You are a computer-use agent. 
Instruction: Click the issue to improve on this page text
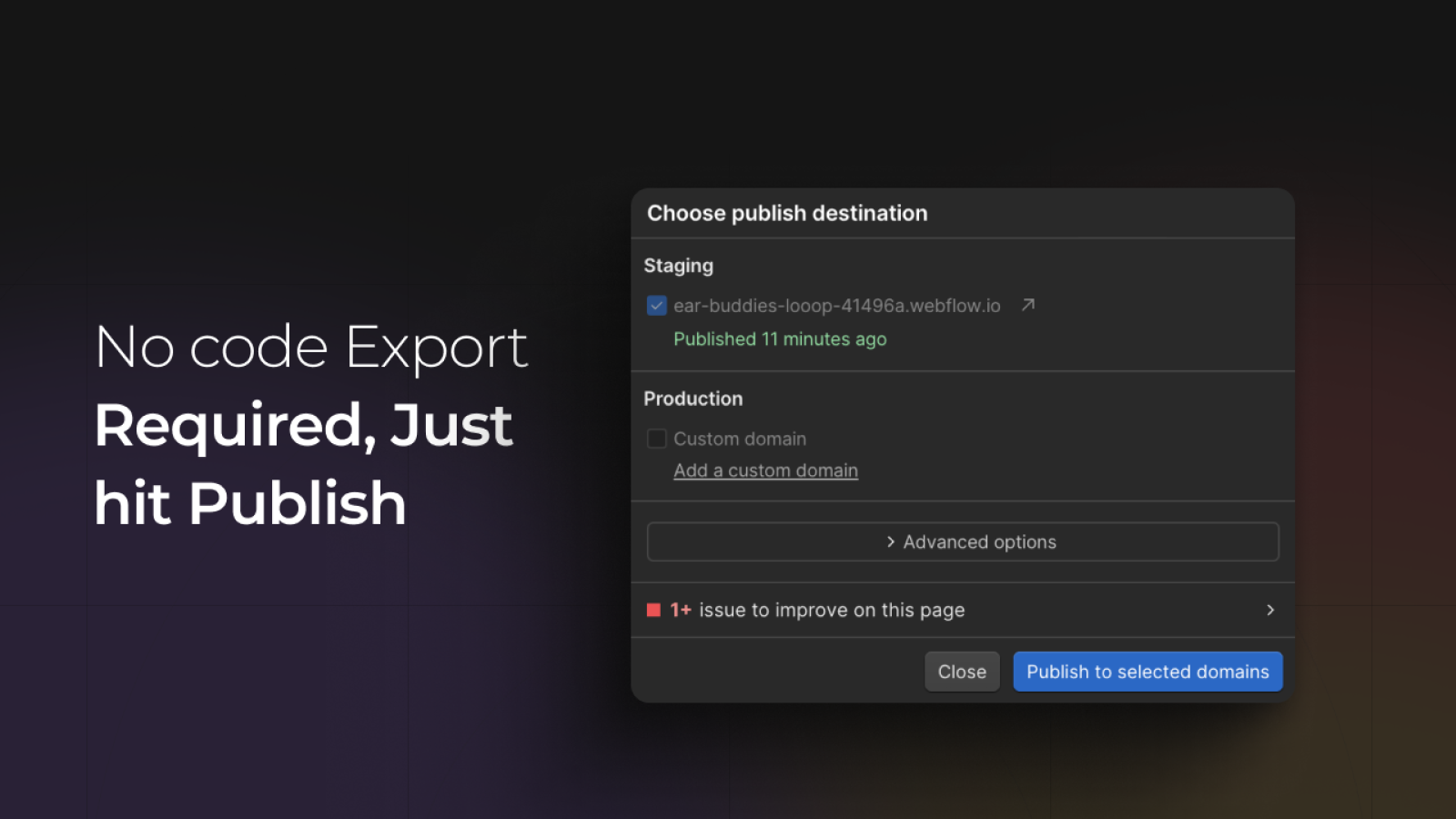[x=832, y=610]
